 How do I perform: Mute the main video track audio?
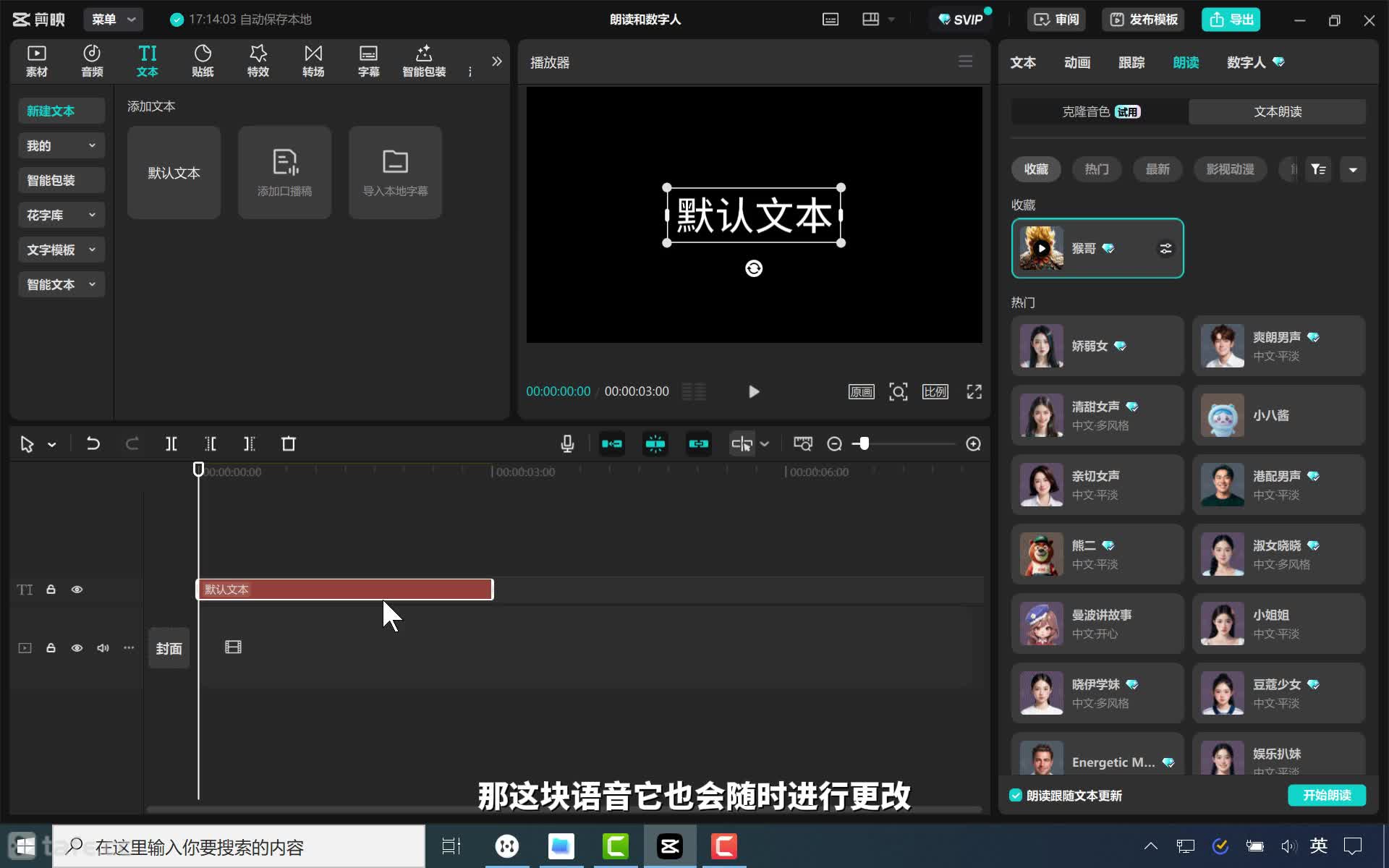(x=103, y=647)
